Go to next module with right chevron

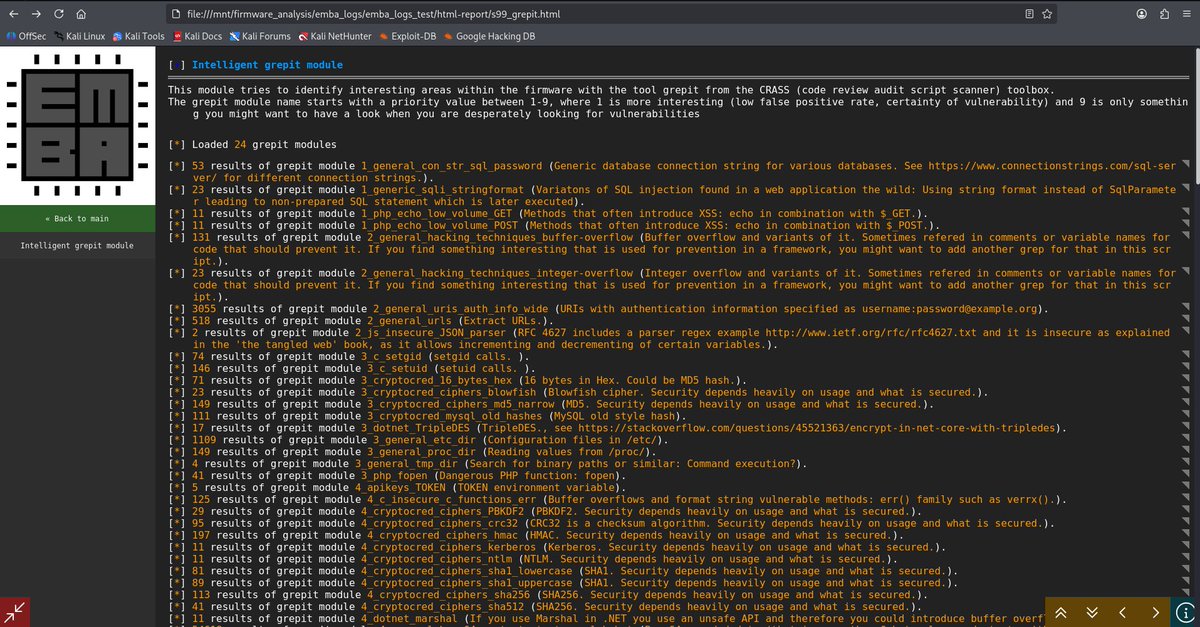coord(1155,612)
